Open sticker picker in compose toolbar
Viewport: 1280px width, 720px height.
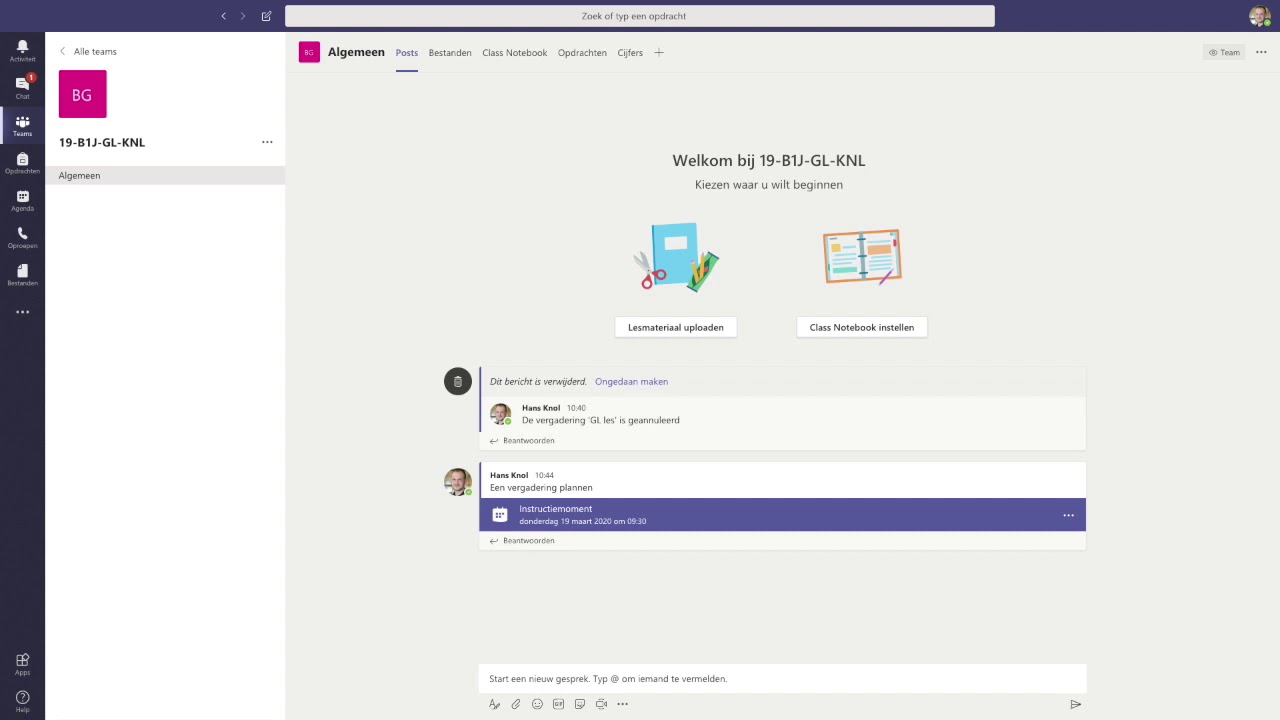pyautogui.click(x=580, y=704)
